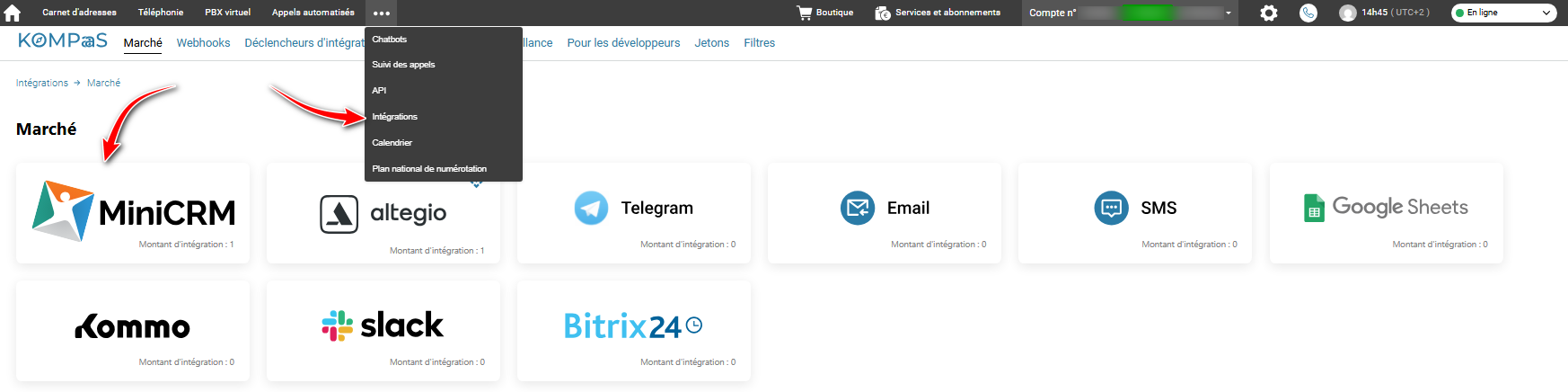
Task: Expand the En ligne status dropdown
Action: [1503, 13]
